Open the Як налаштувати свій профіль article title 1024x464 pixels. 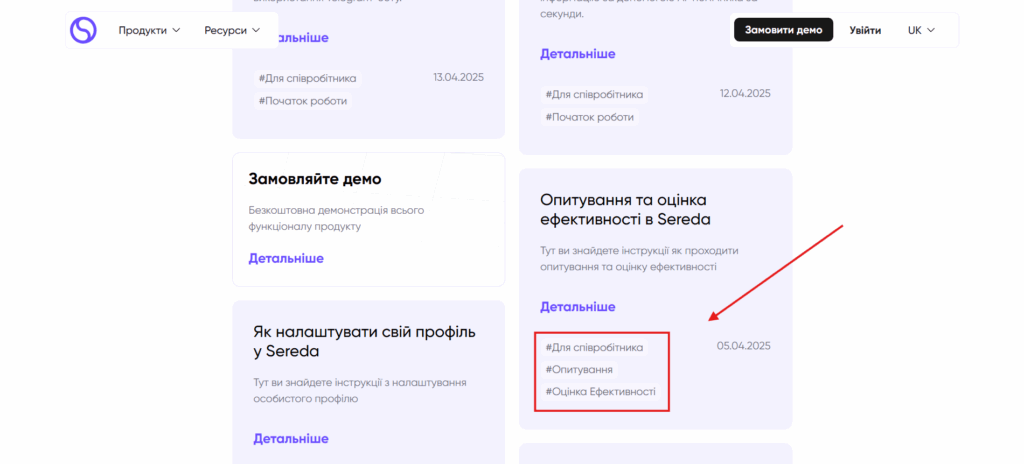[x=364, y=341]
